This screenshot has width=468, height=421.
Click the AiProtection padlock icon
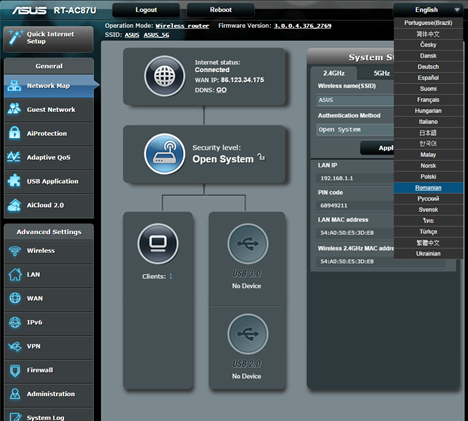coord(14,133)
